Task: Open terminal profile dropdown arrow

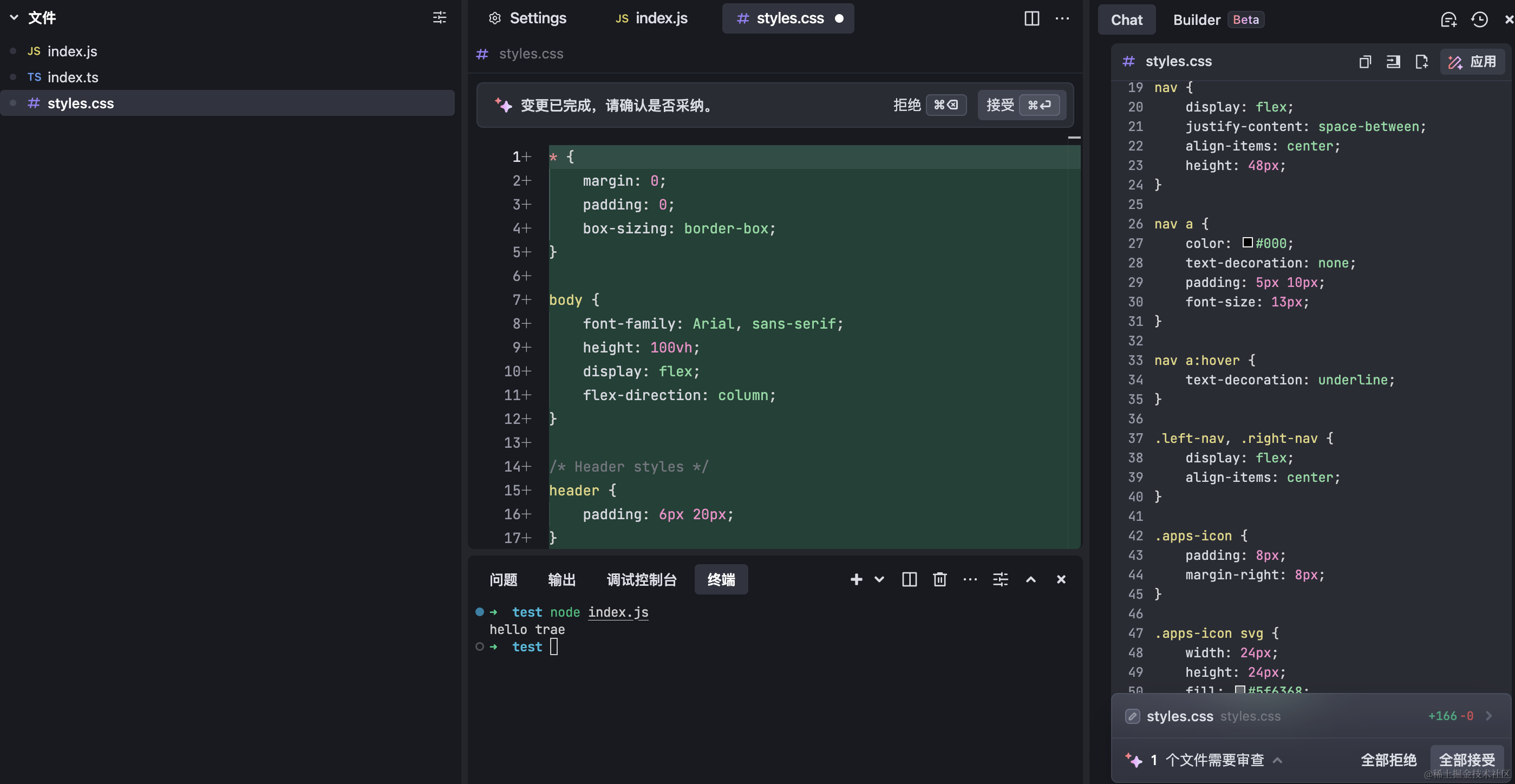Action: [879, 579]
